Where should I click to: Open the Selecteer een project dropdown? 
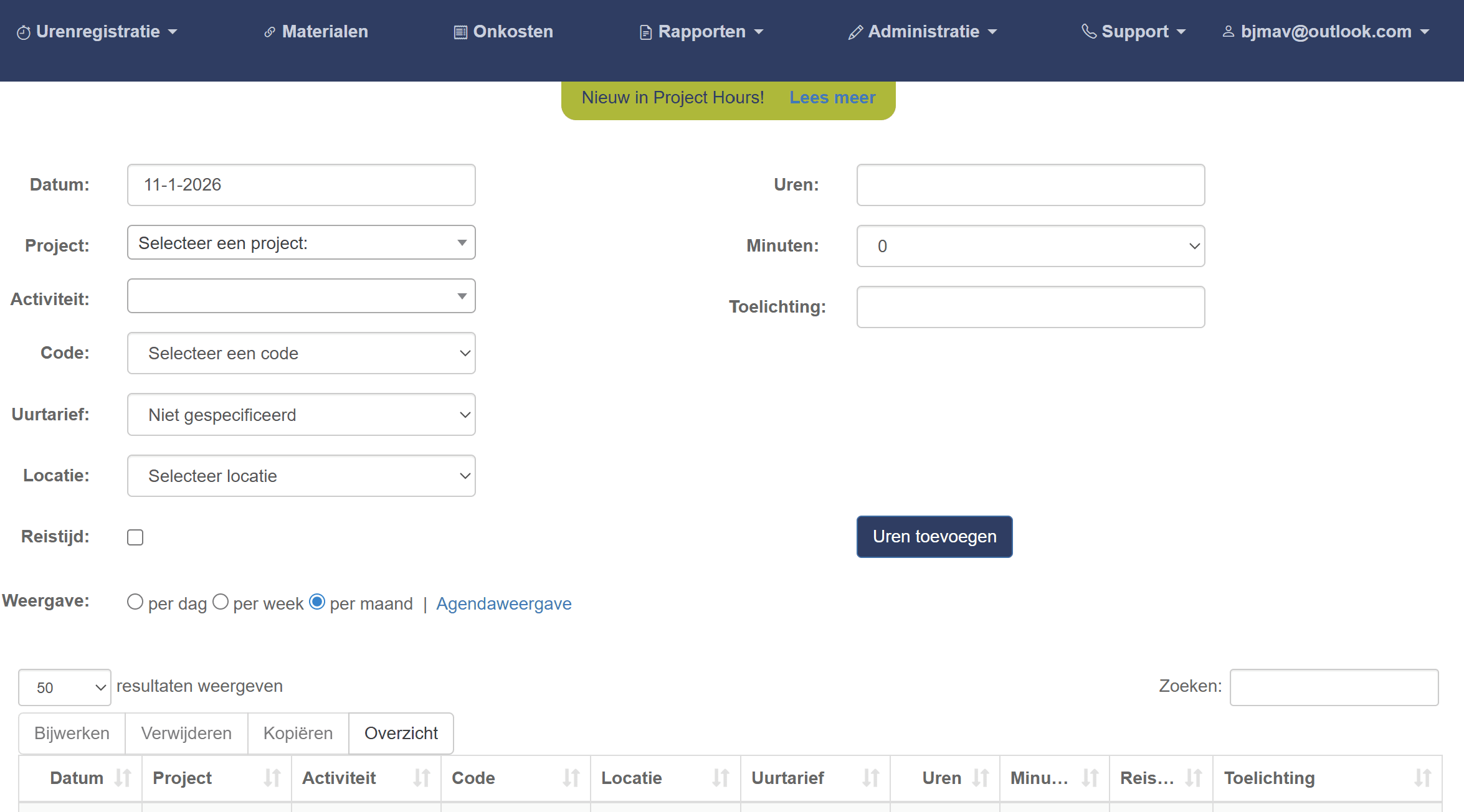(x=301, y=243)
